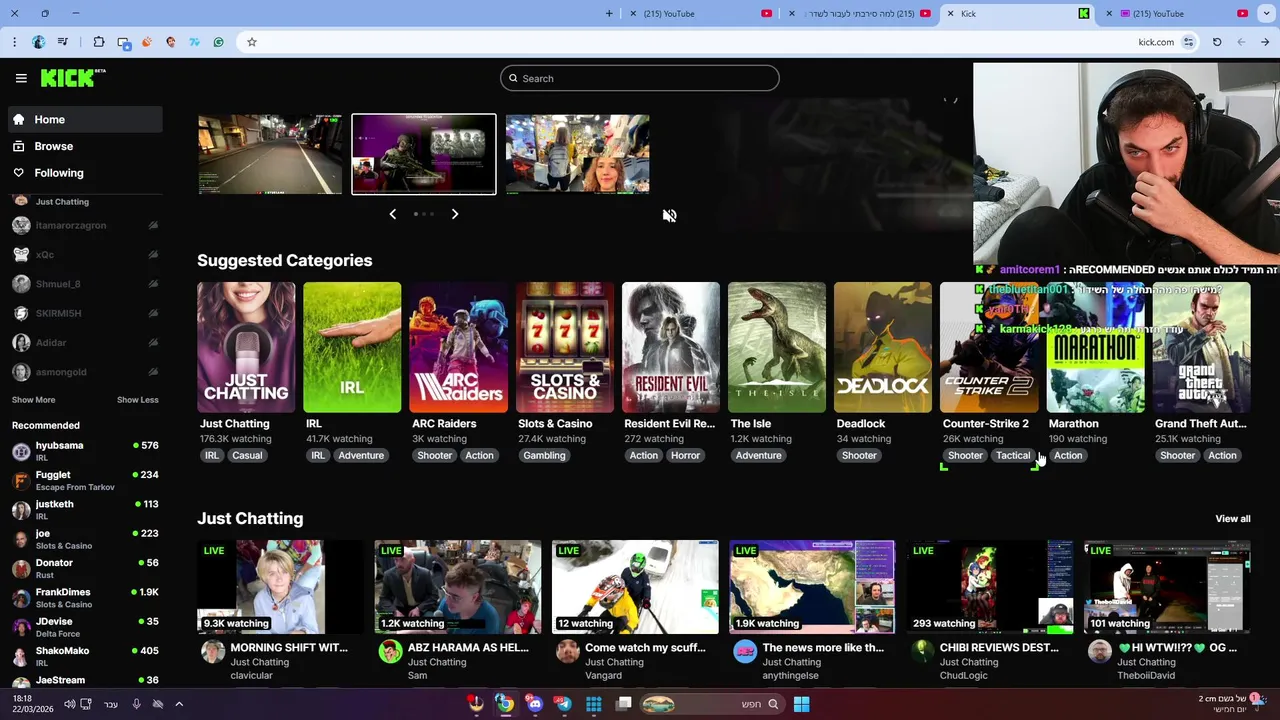Open the Marathon category title
This screenshot has width=1280, height=720.
pos(1073,424)
